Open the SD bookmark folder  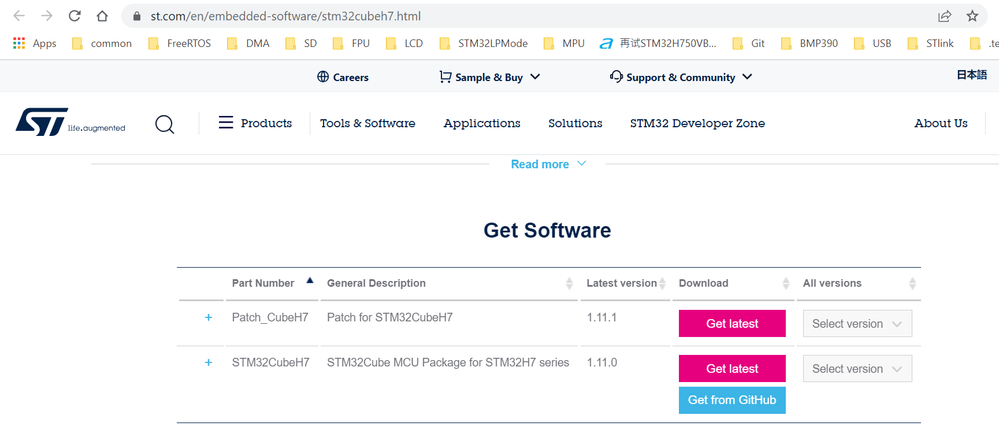[x=301, y=43]
